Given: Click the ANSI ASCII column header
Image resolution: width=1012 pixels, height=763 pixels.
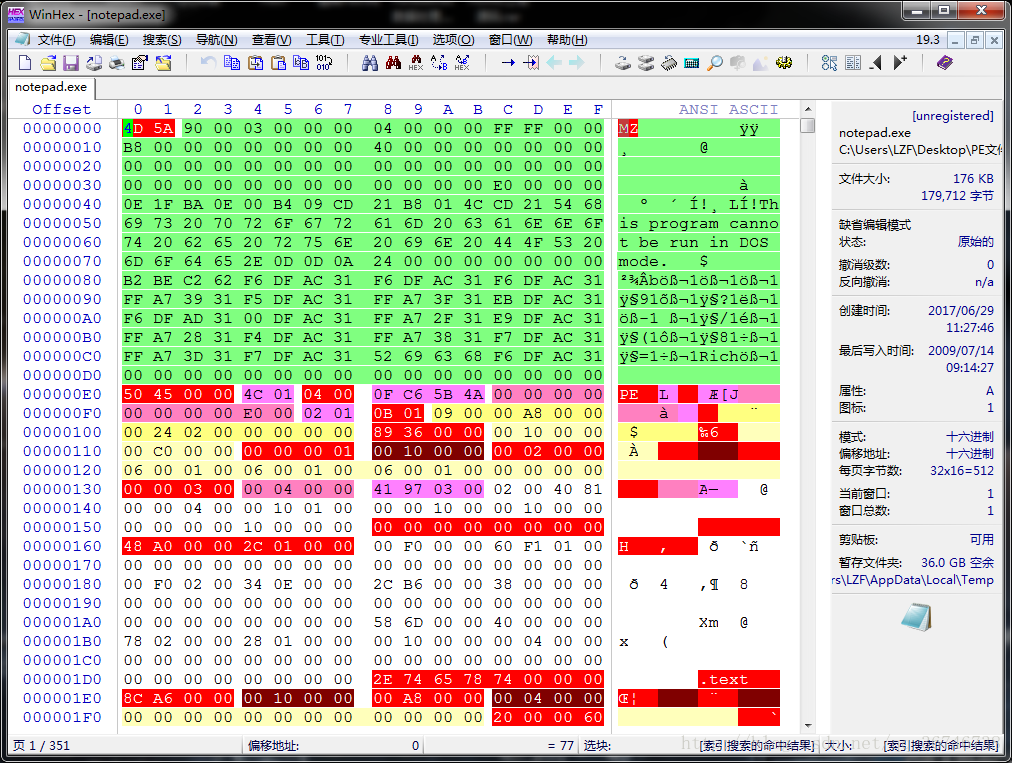Looking at the screenshot, I should [x=728, y=109].
